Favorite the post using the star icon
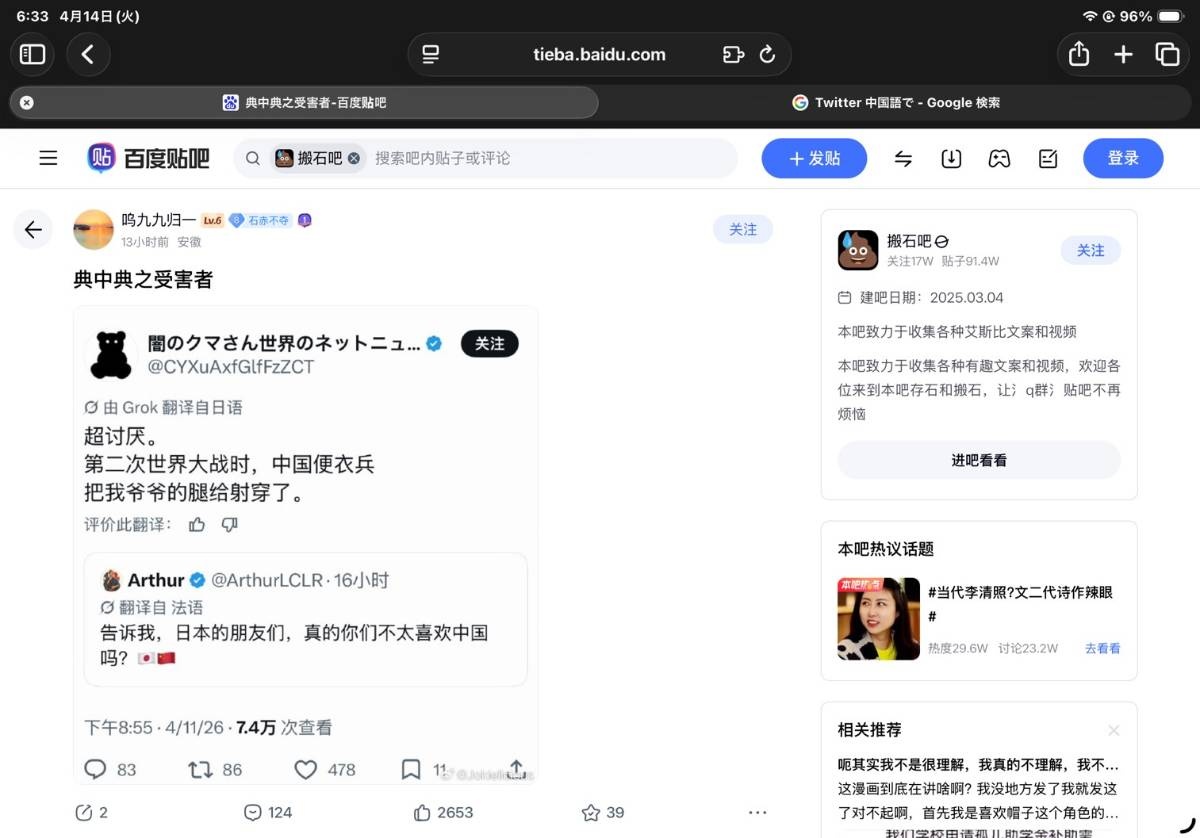Image resolution: width=1200 pixels, height=838 pixels. 591,812
